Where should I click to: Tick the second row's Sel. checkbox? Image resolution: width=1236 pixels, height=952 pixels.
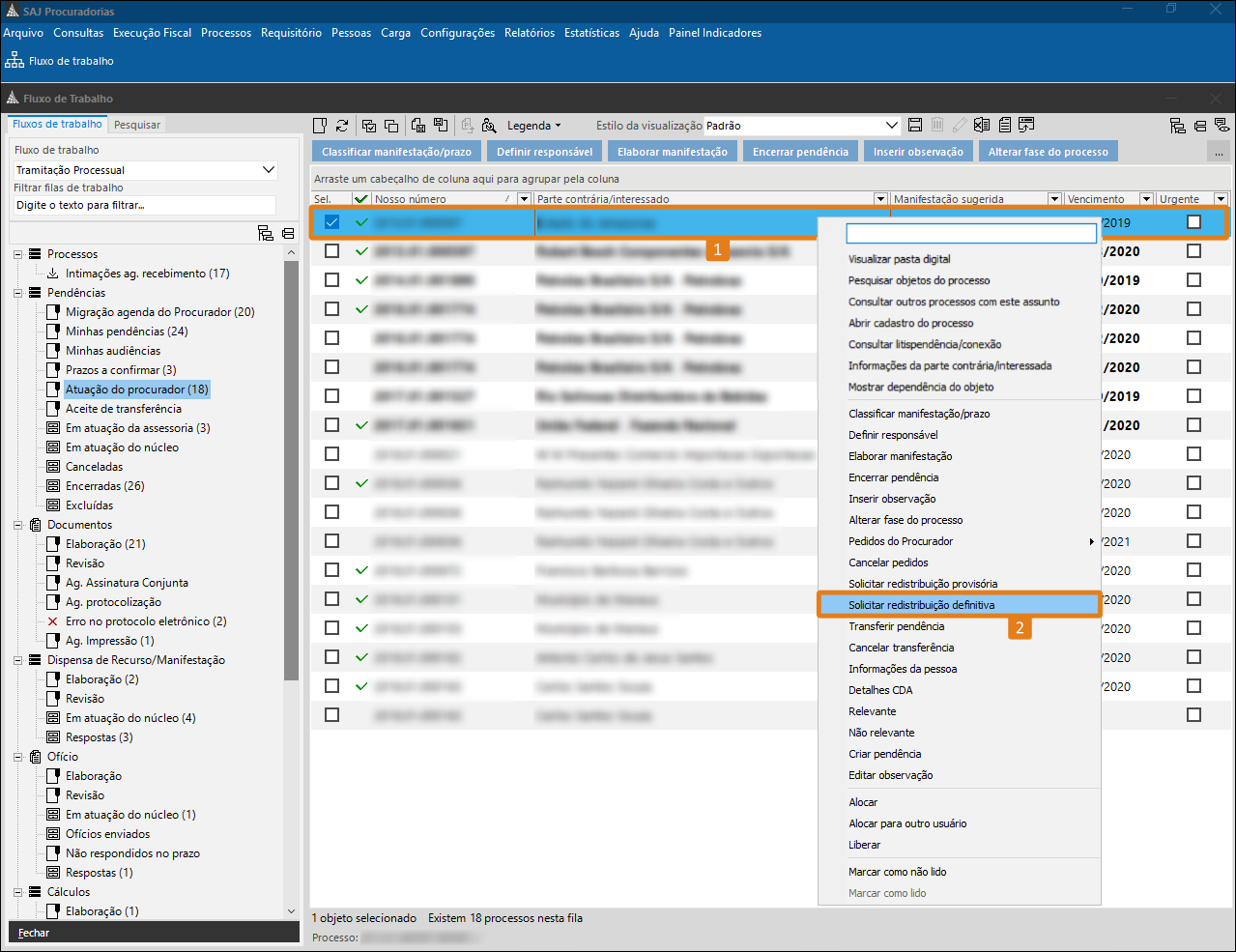331,251
